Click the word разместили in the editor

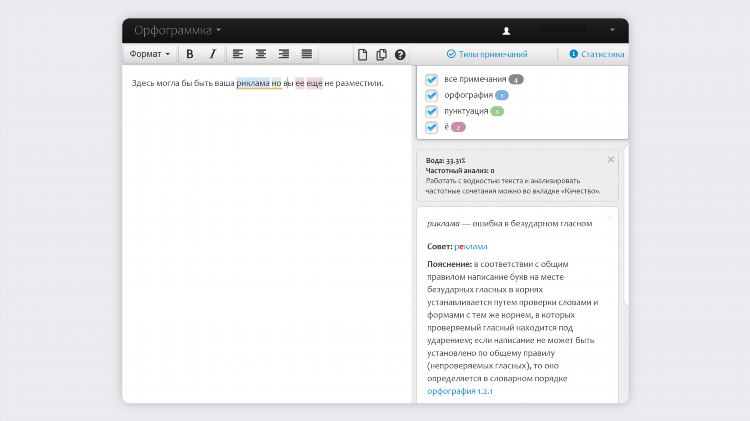click(359, 83)
